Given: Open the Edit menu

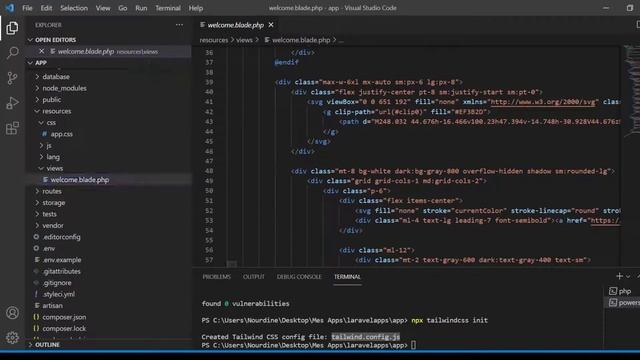Looking at the screenshot, I should 46,8.
